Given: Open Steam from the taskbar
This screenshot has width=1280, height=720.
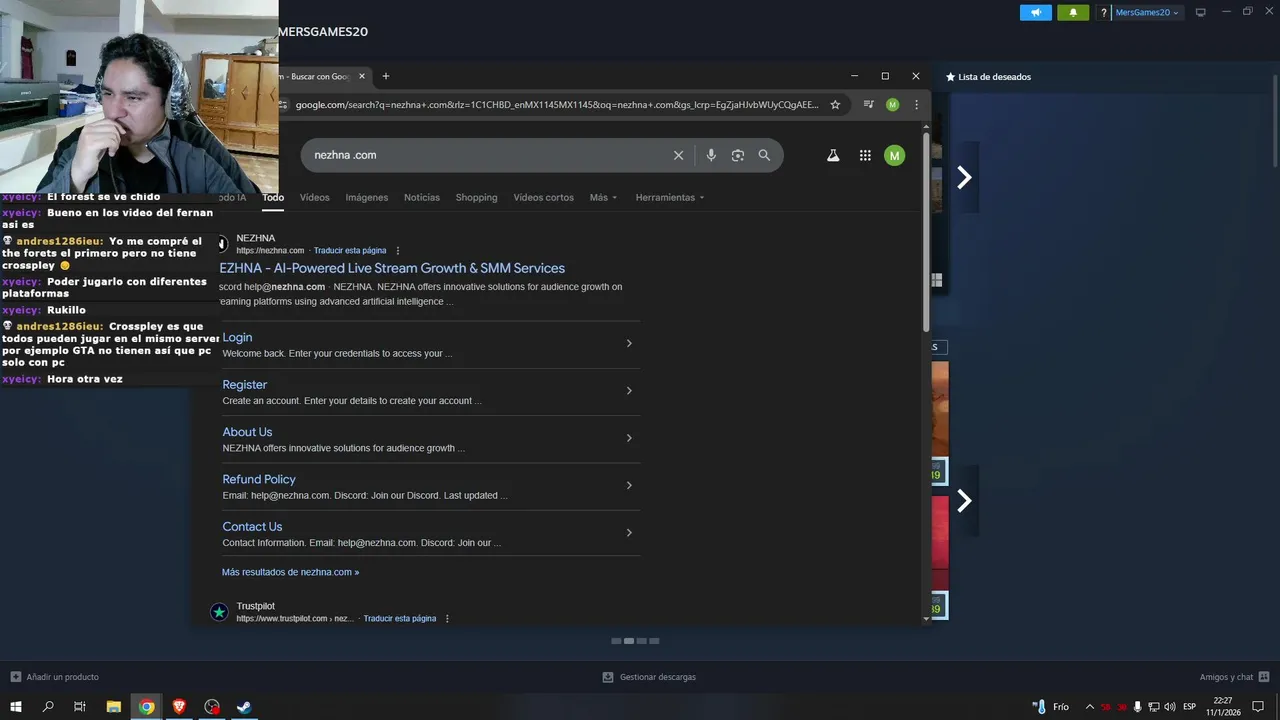Looking at the screenshot, I should (243, 706).
